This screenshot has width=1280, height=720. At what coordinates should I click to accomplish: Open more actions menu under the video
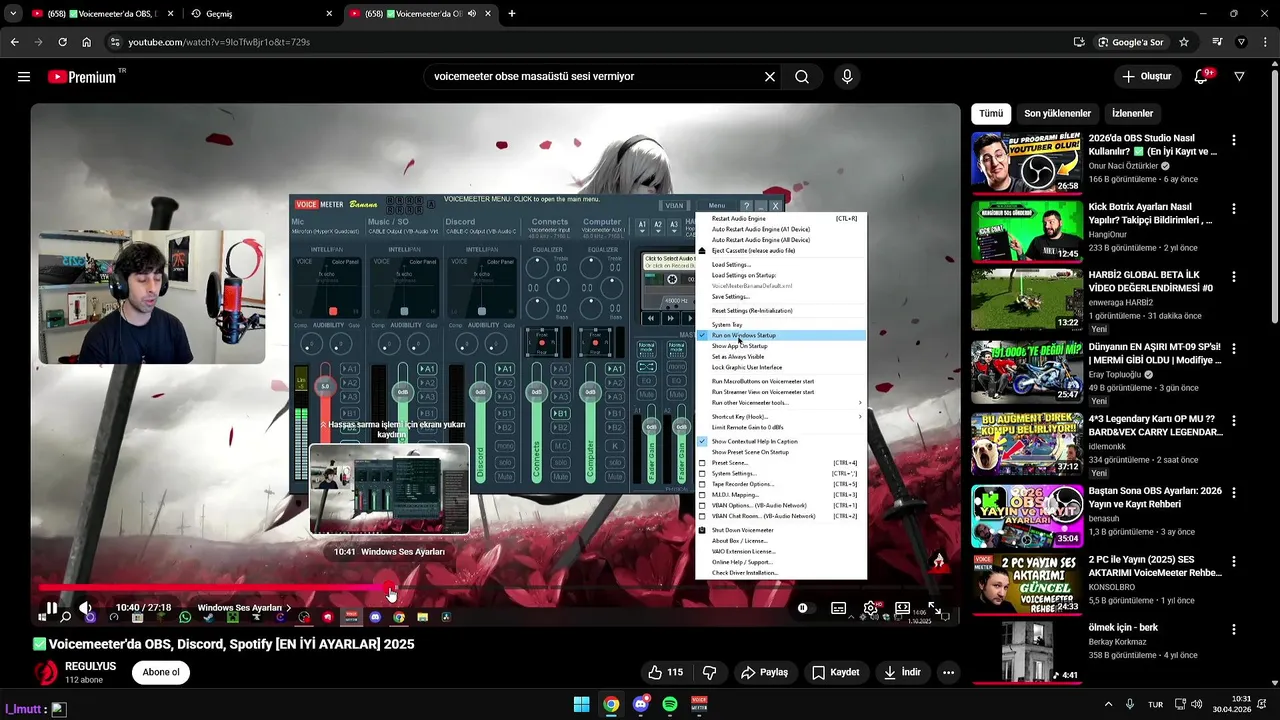click(948, 672)
